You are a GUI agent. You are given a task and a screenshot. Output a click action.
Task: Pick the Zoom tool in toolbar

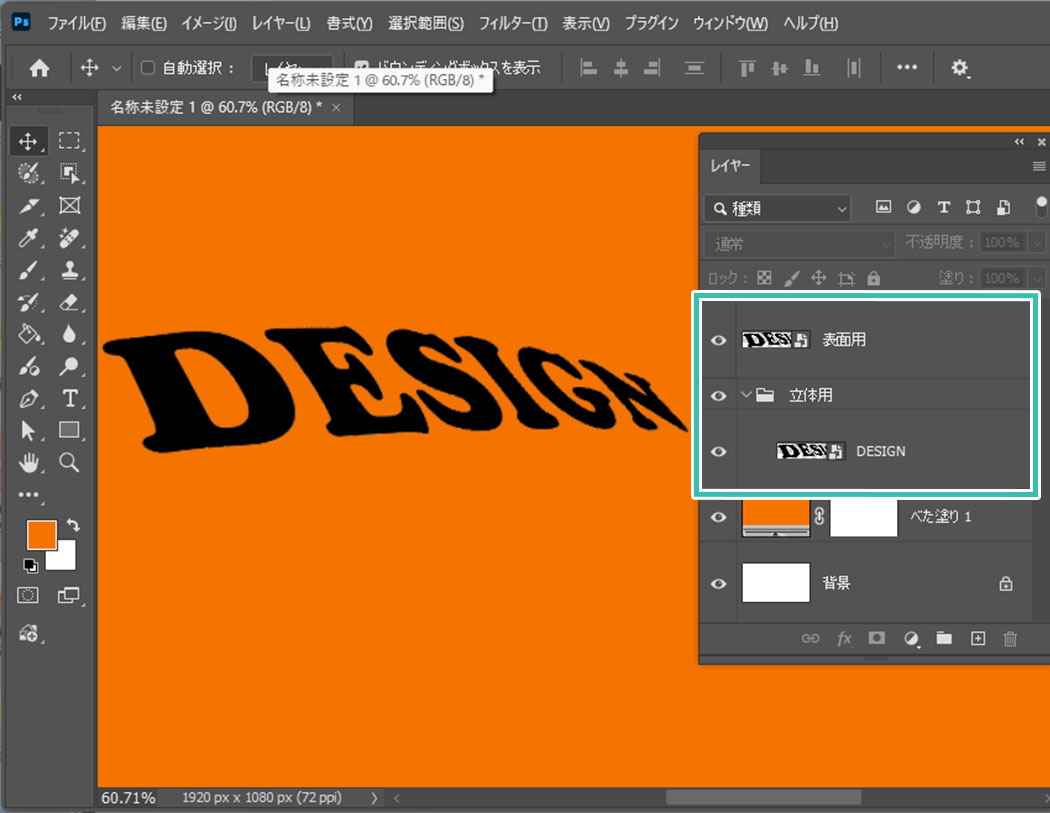click(x=70, y=462)
